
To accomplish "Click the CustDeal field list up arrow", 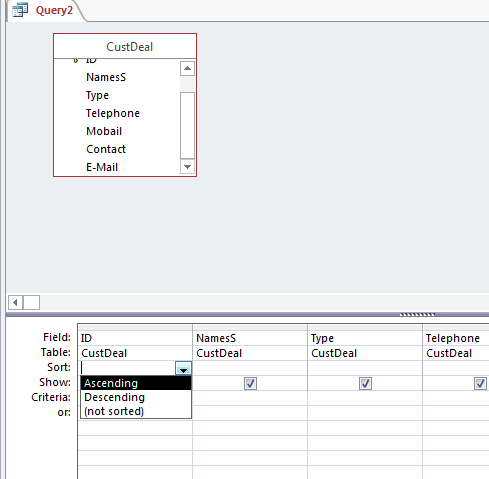I will click(x=187, y=69).
